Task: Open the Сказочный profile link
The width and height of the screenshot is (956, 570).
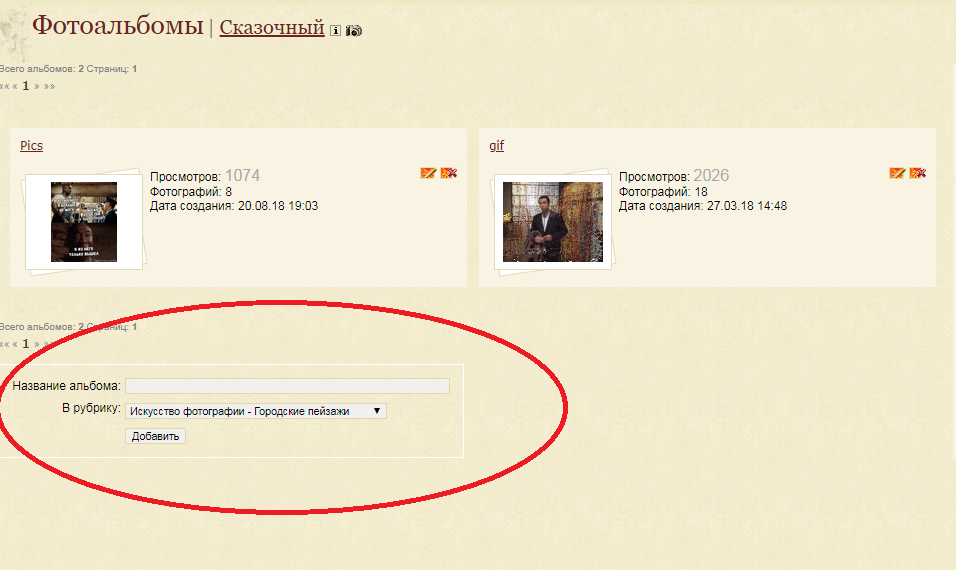Action: (x=272, y=27)
